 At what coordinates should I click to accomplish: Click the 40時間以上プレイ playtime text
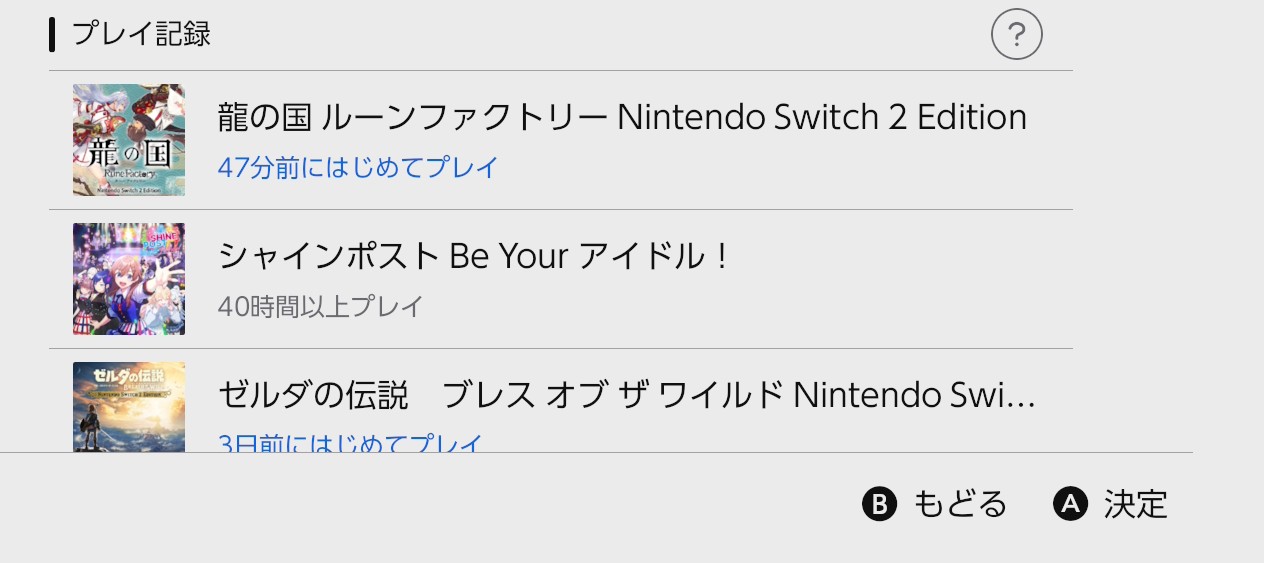tap(320, 306)
